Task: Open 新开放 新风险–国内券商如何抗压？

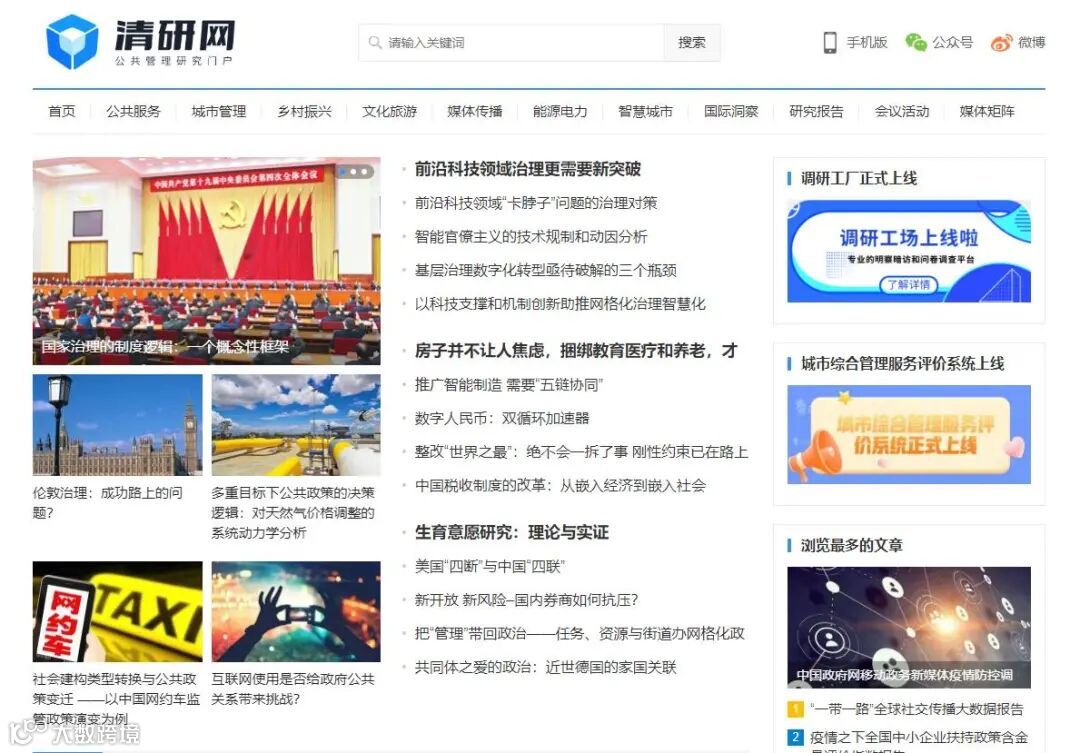Action: [x=526, y=600]
